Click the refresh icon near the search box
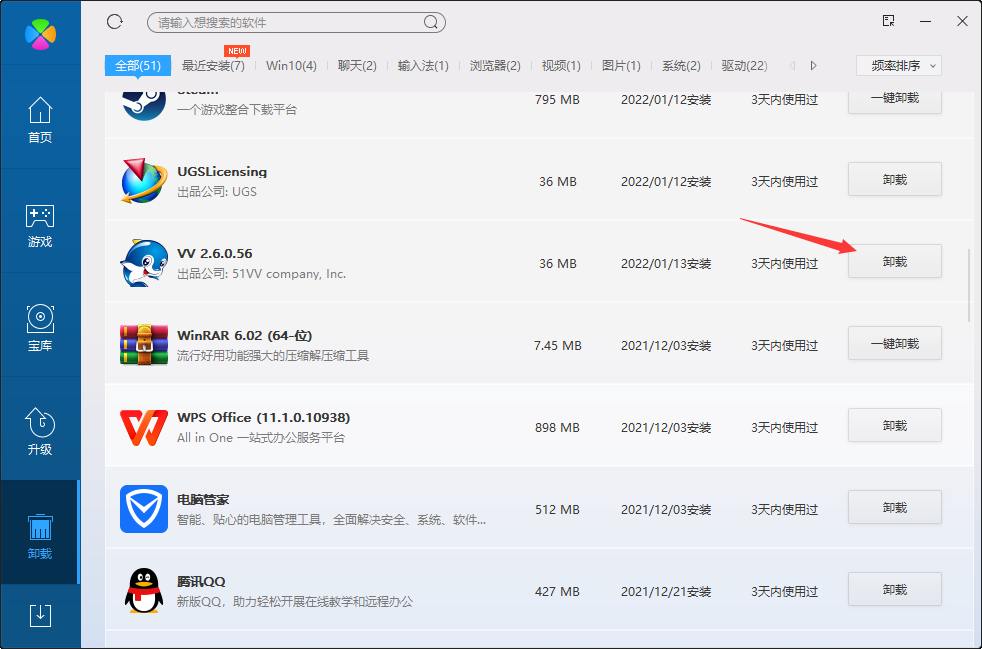Viewport: 982px width, 649px height. click(114, 20)
